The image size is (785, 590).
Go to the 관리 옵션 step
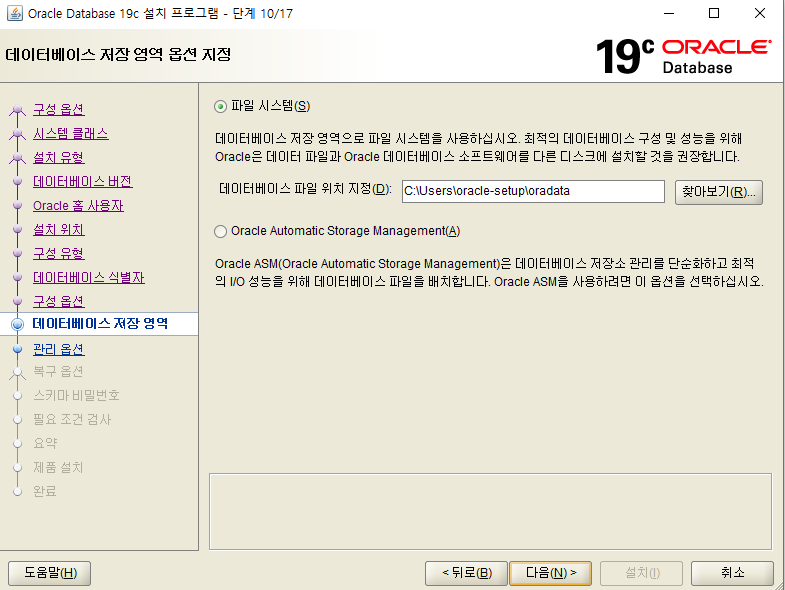59,349
